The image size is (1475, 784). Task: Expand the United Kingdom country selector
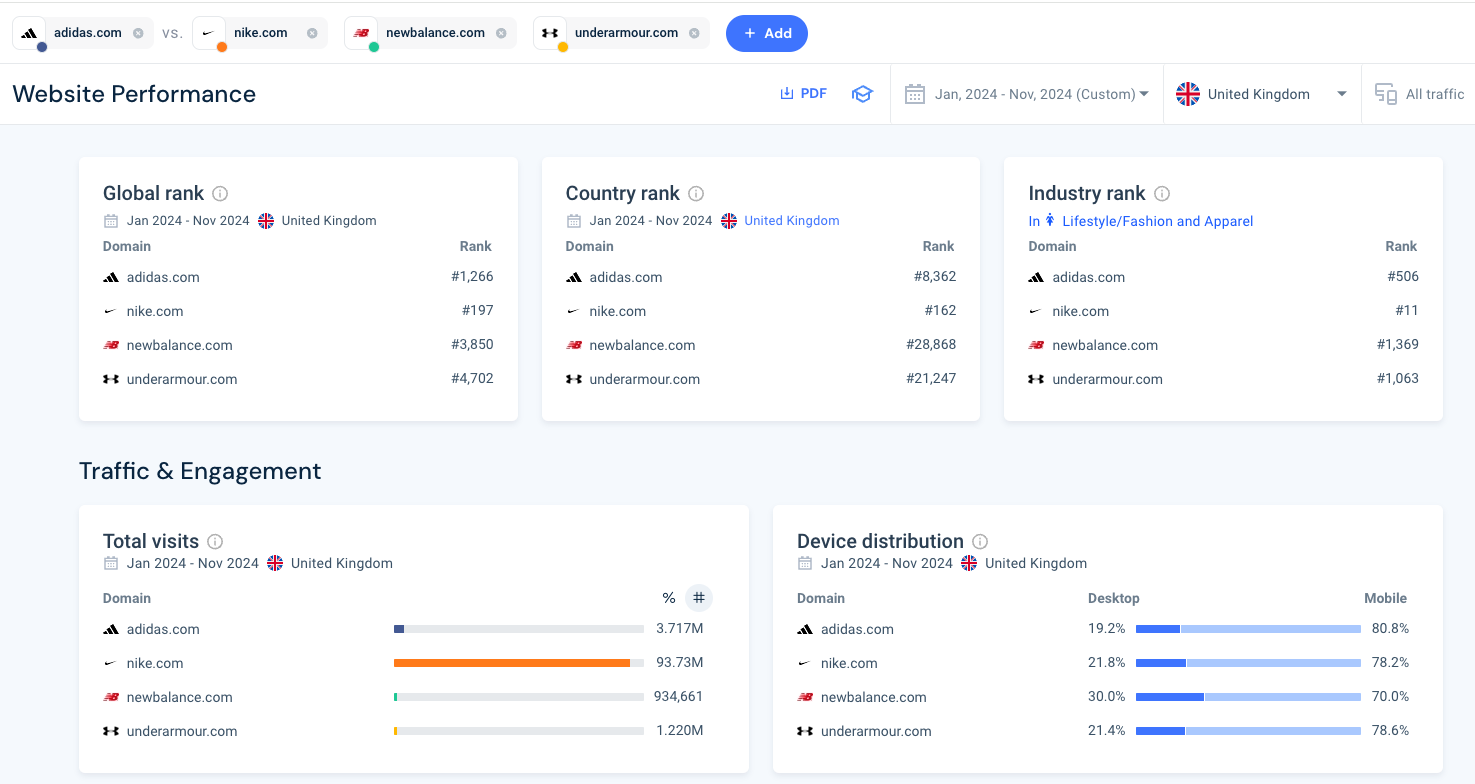click(x=1262, y=94)
